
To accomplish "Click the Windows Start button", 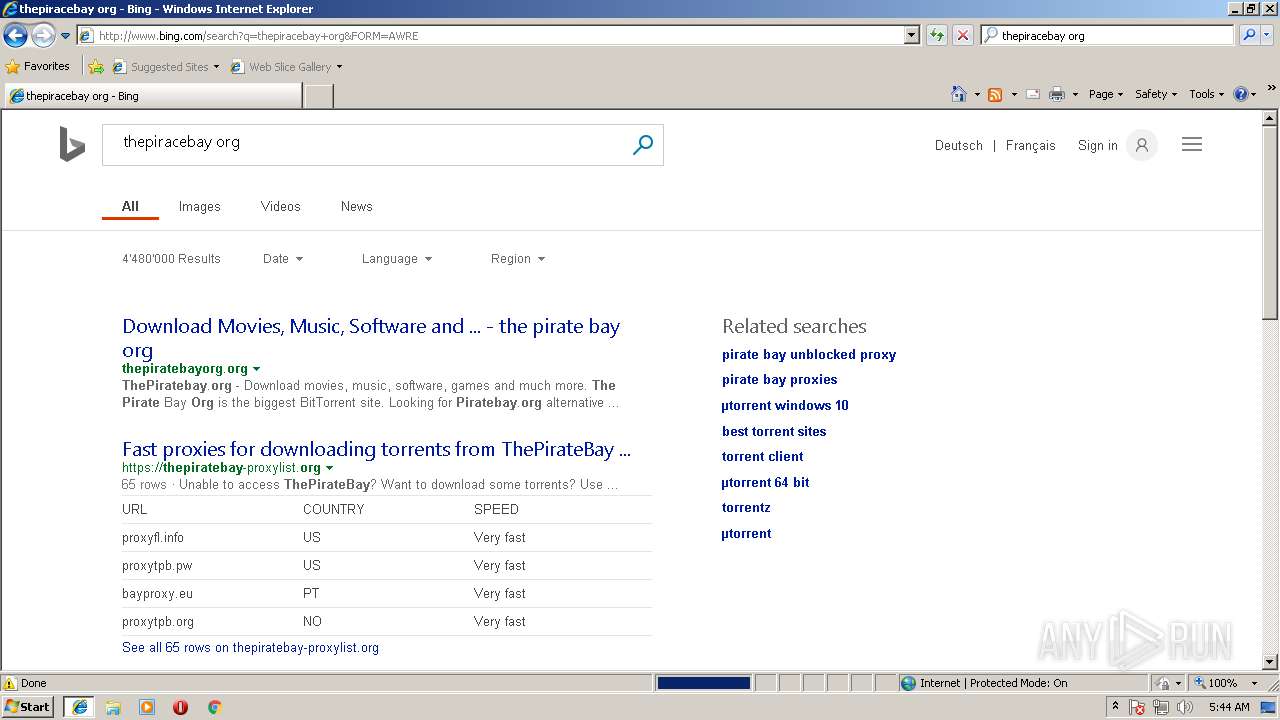I will (28, 707).
